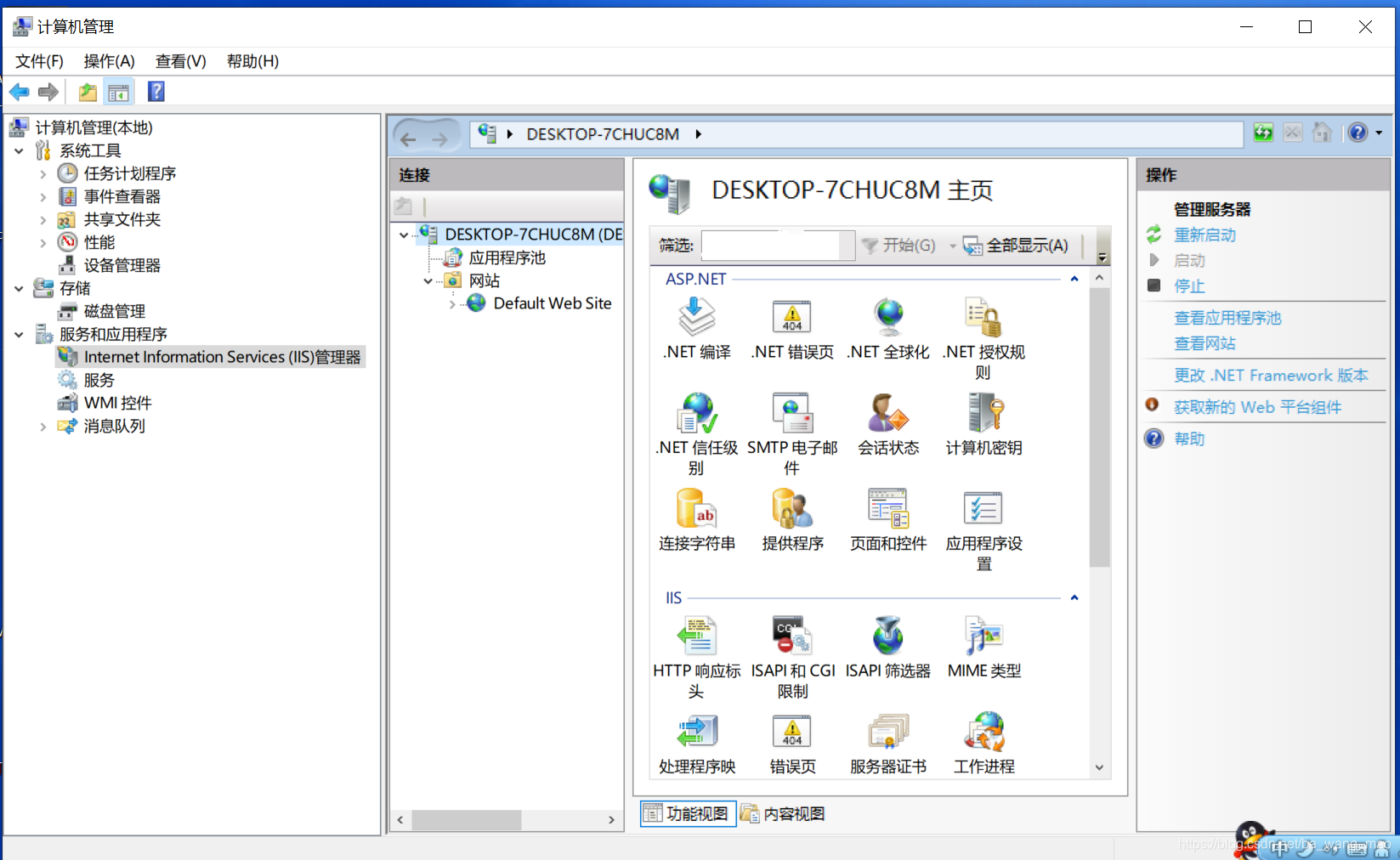Click the home icon beside the address bar
Screen dimensions: 1400x860
pyautogui.click(x=1322, y=133)
